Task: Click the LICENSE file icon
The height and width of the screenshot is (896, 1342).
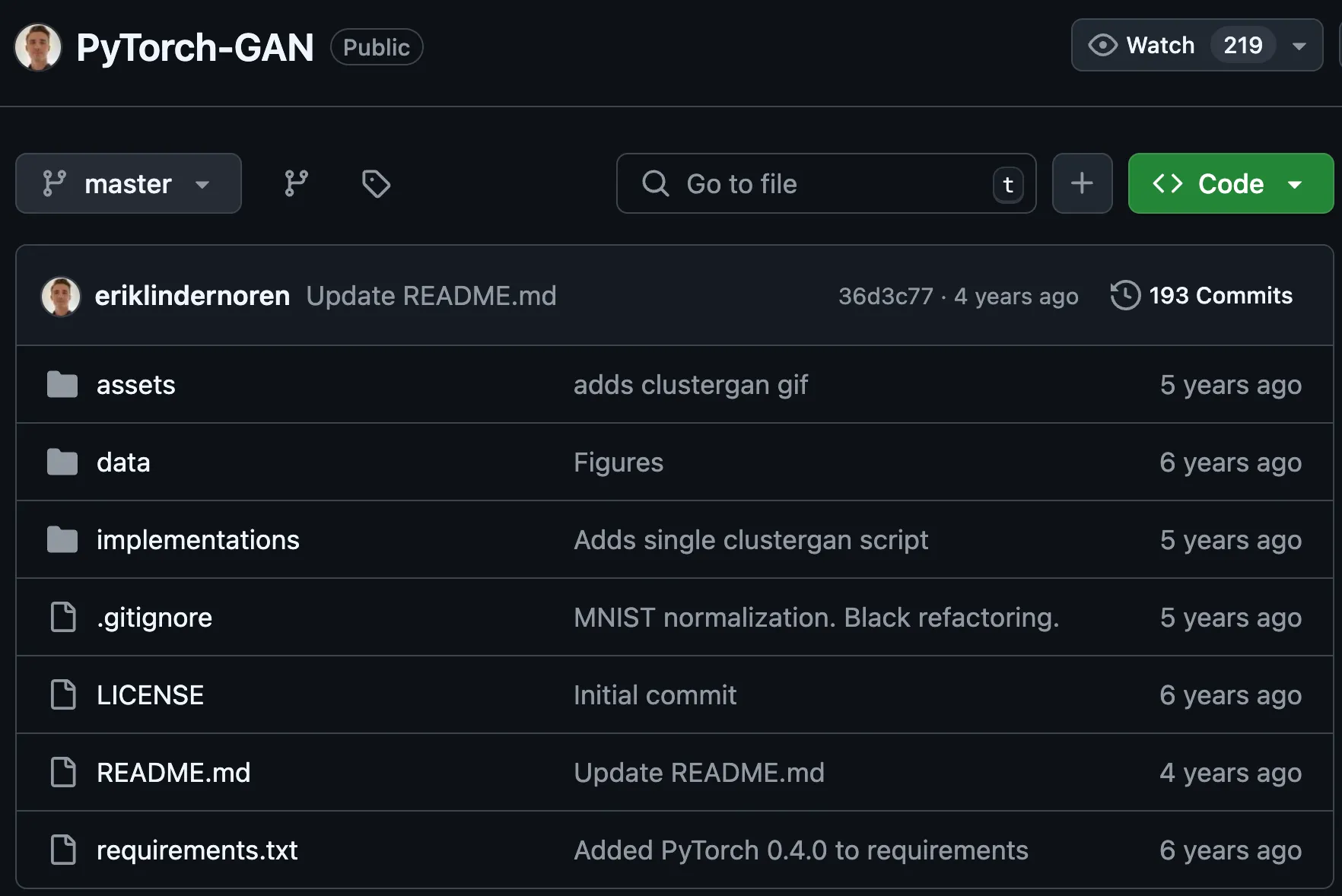Action: [63, 694]
